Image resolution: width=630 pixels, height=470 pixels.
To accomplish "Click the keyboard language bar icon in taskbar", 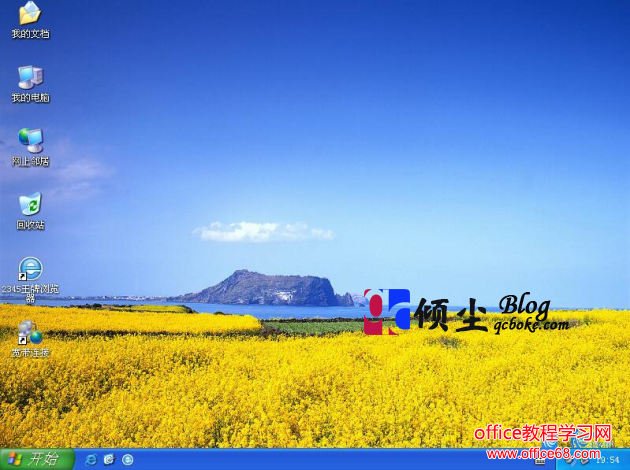I will (540, 460).
